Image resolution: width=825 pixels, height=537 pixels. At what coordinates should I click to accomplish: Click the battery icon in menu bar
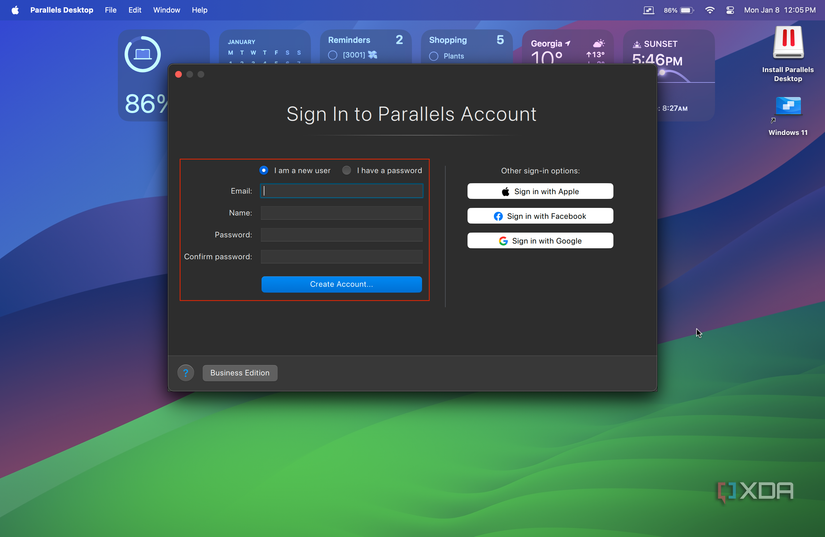point(687,10)
